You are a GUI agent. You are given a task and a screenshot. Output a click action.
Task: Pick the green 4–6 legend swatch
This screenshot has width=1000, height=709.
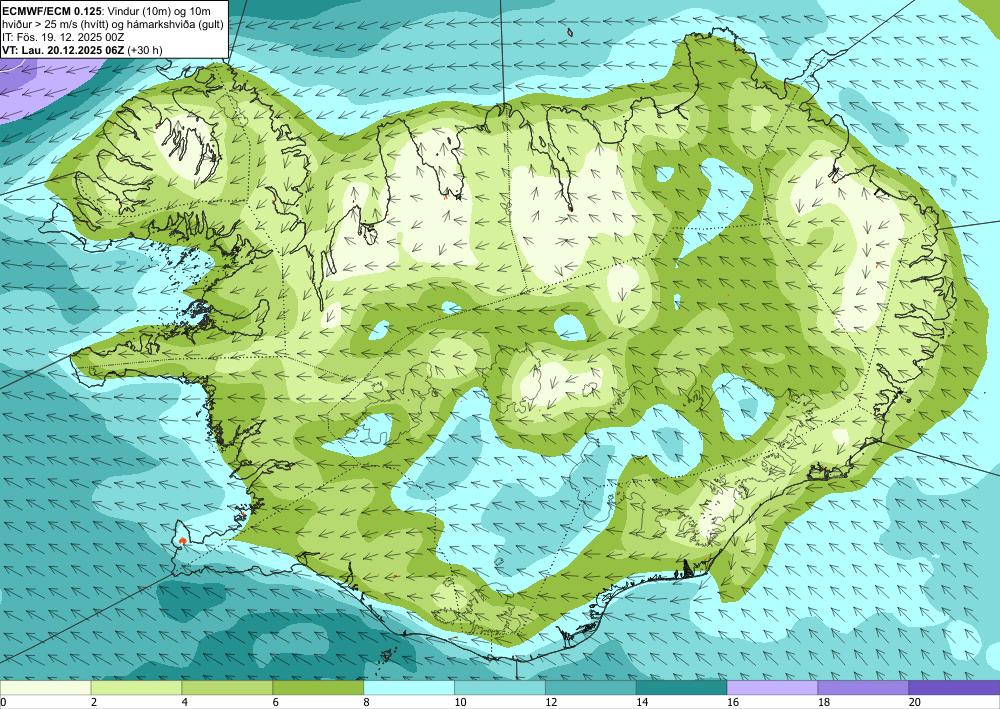click(x=227, y=688)
